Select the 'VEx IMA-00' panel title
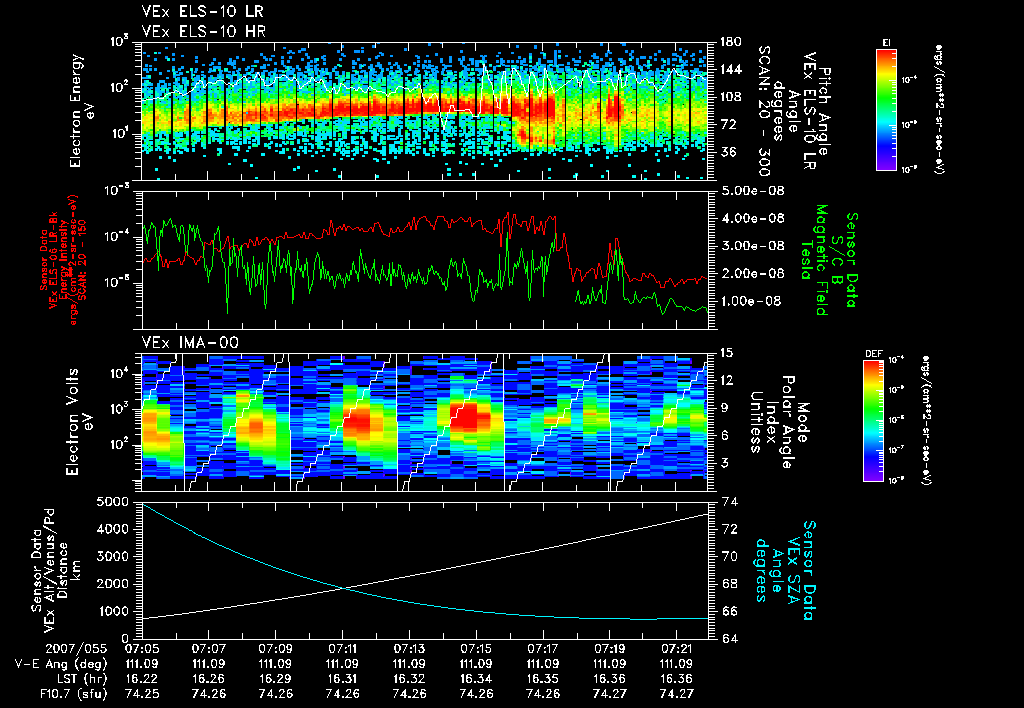Viewport: 1024px width, 708px height. [190, 342]
